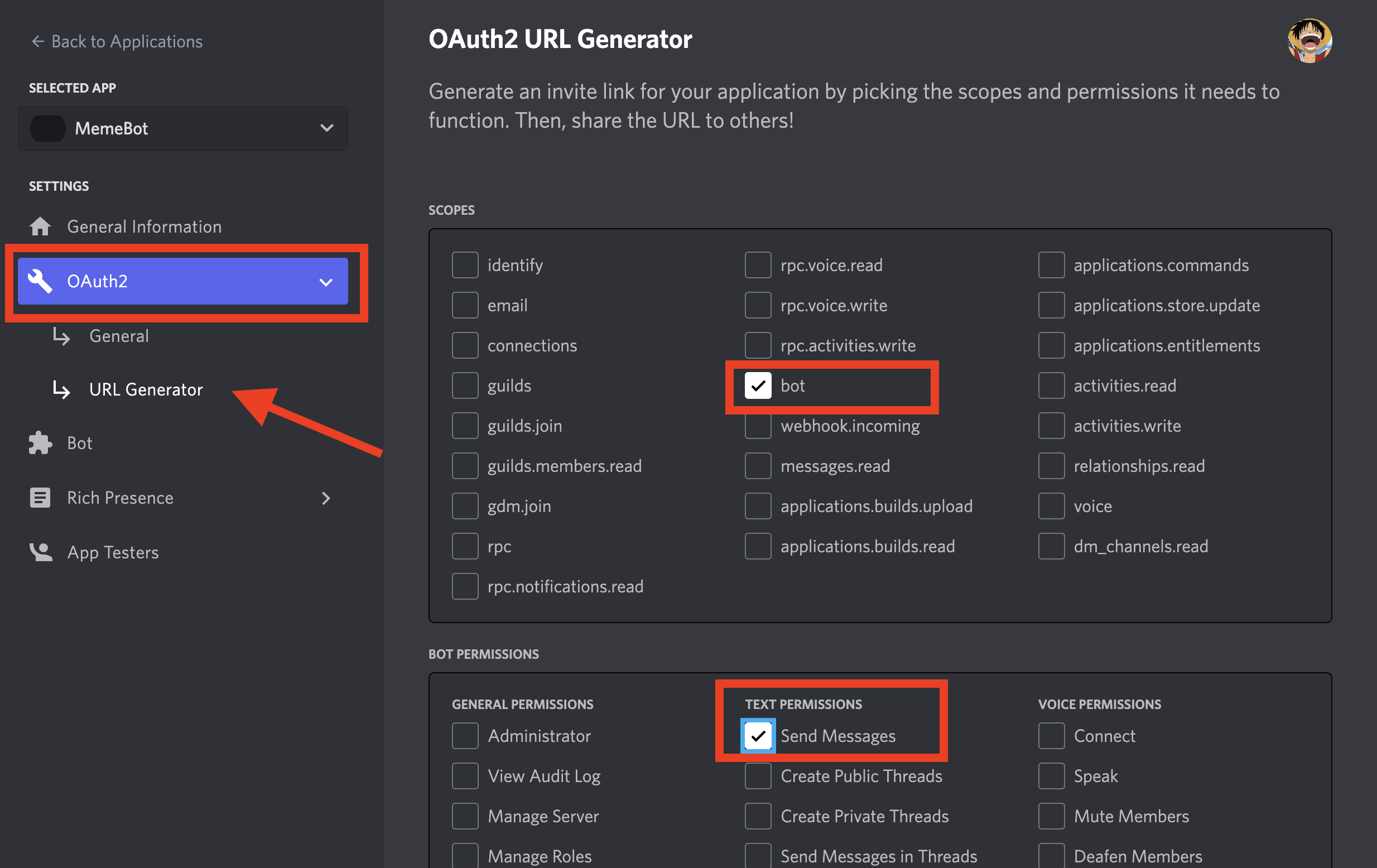Click the Rich Presence document icon
The image size is (1377, 868).
click(40, 498)
